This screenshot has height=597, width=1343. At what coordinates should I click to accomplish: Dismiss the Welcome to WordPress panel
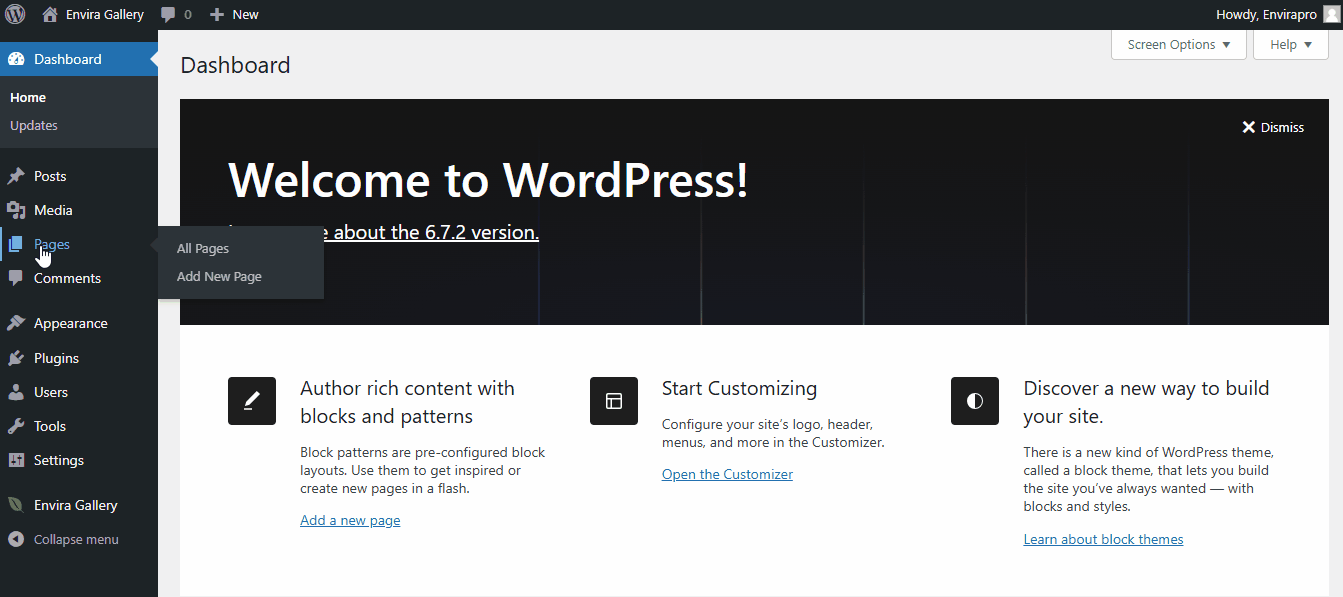1272,127
